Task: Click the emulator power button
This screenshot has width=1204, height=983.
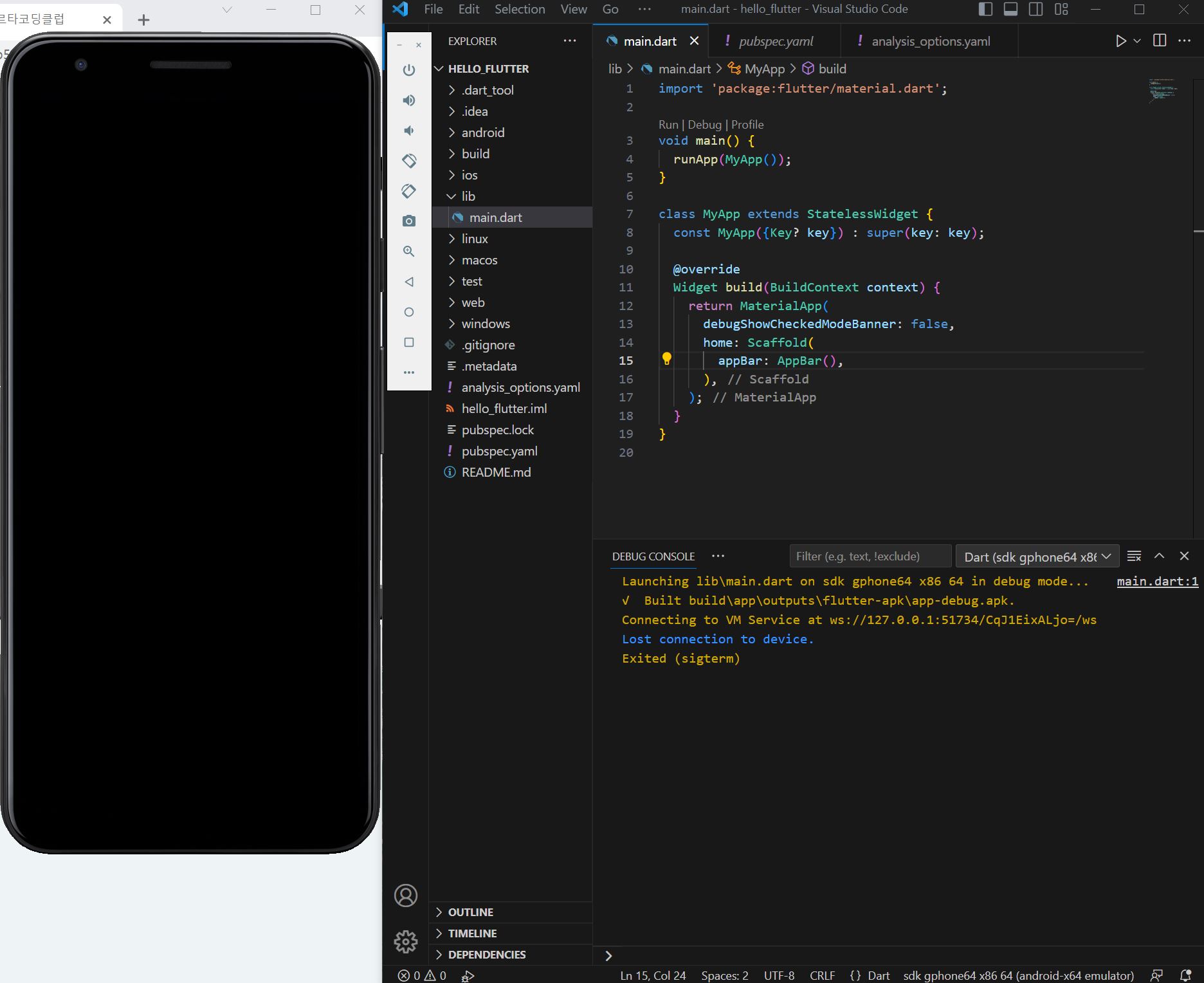Action: (409, 70)
